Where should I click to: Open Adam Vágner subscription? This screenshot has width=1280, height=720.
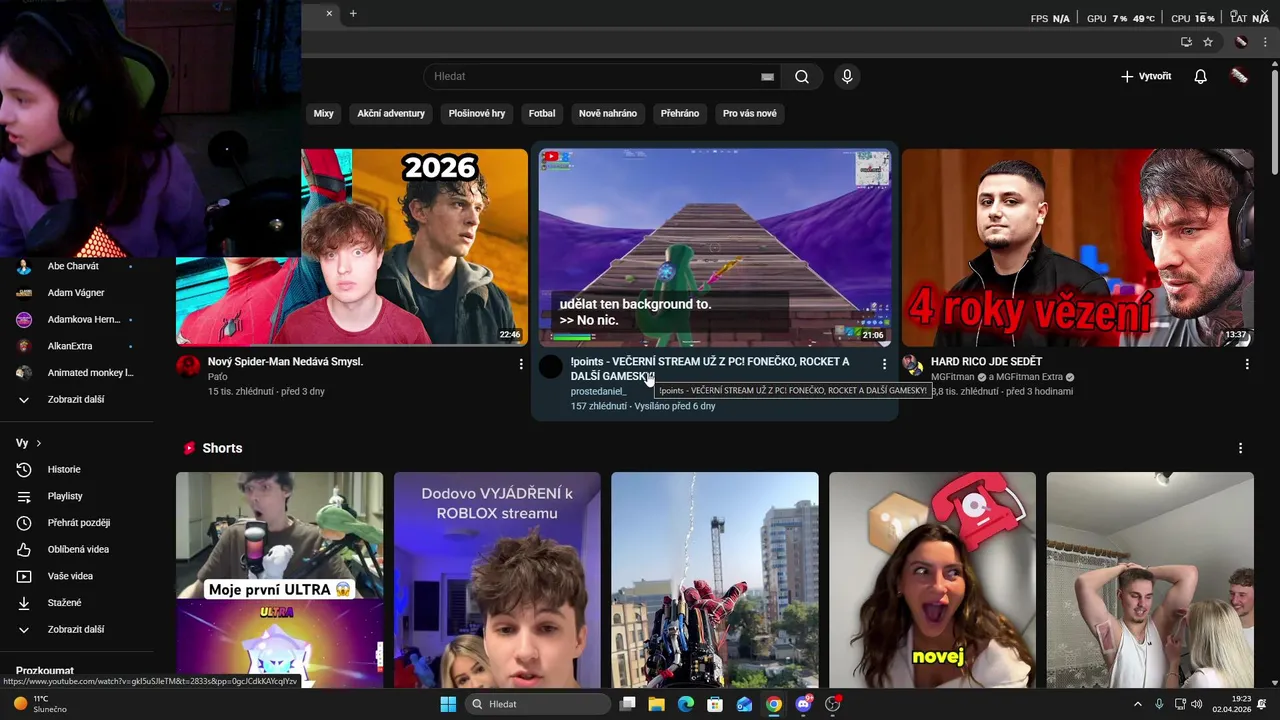tap(76, 293)
